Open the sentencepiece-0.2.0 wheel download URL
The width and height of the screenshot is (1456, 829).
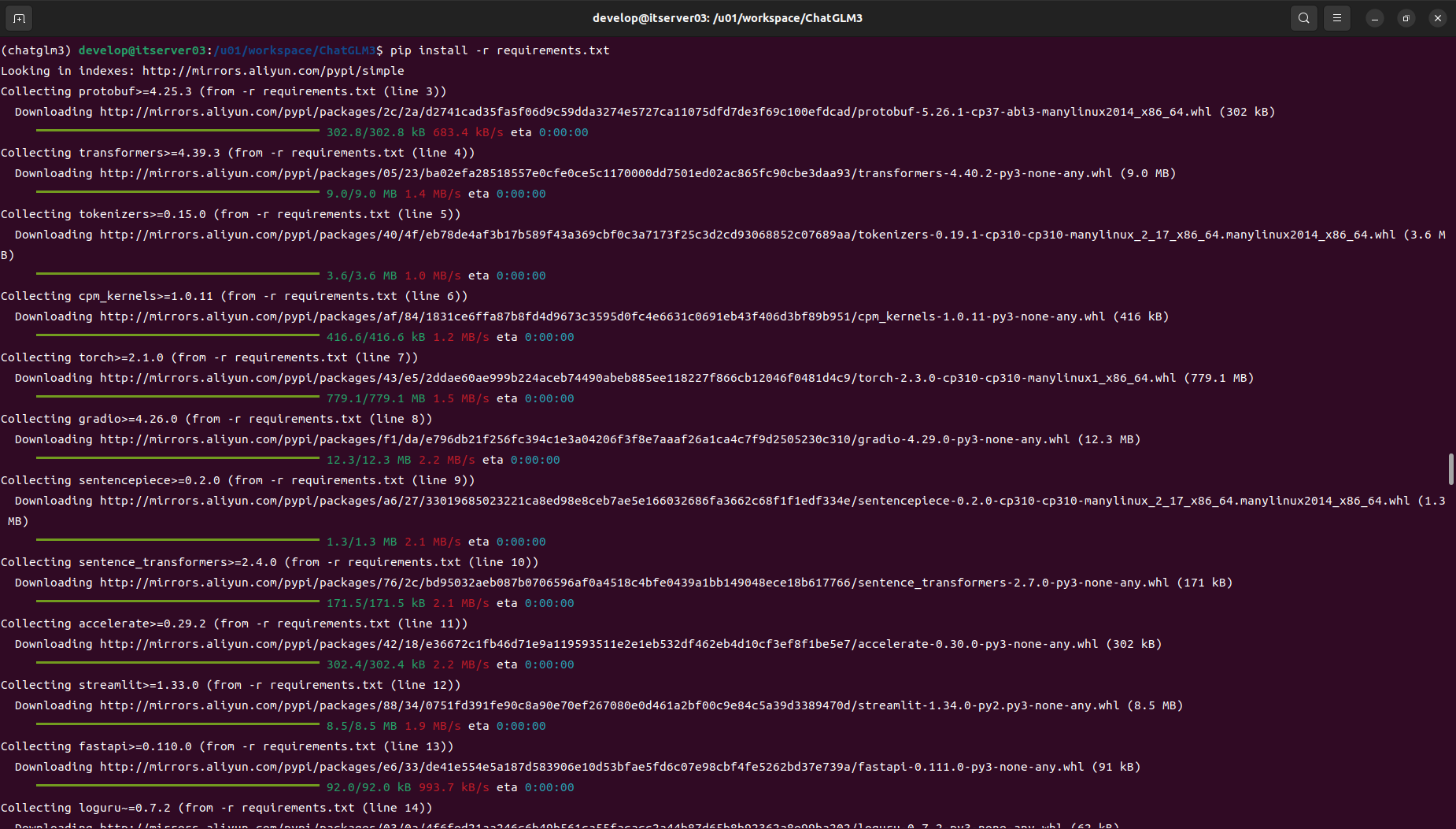click(755, 501)
